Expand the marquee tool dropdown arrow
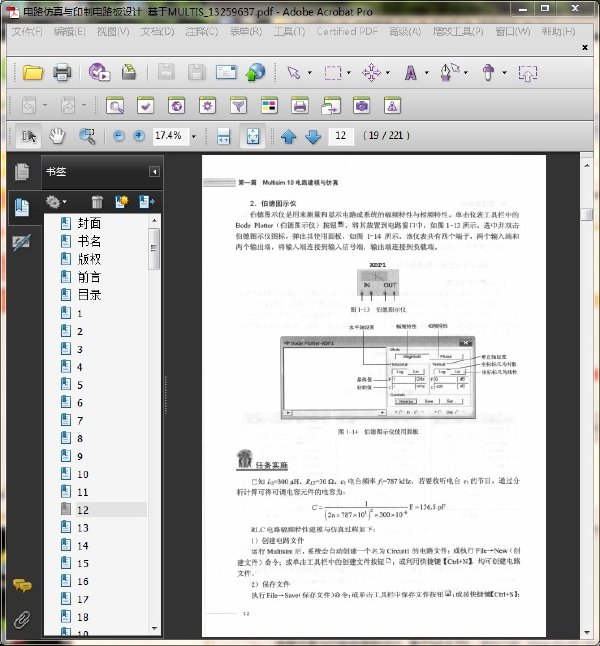 (349, 73)
